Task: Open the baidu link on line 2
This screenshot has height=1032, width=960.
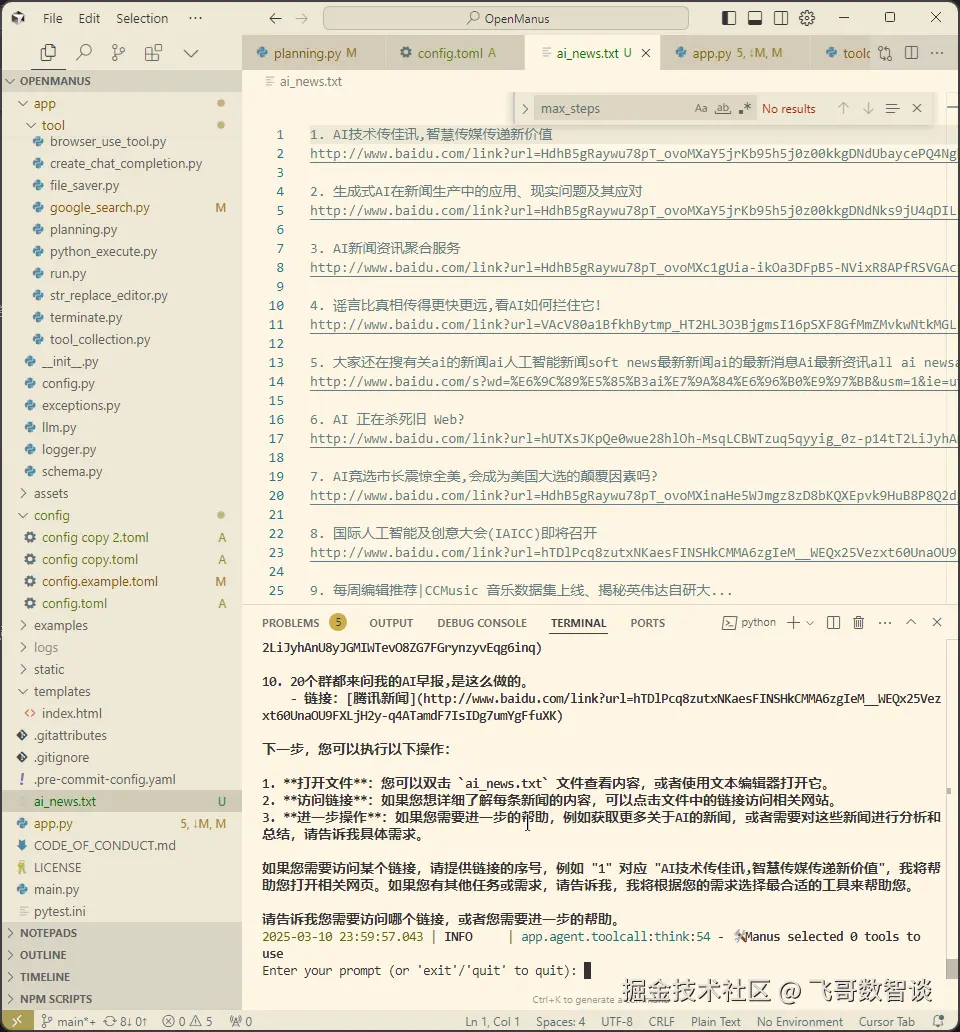Action: (x=634, y=154)
